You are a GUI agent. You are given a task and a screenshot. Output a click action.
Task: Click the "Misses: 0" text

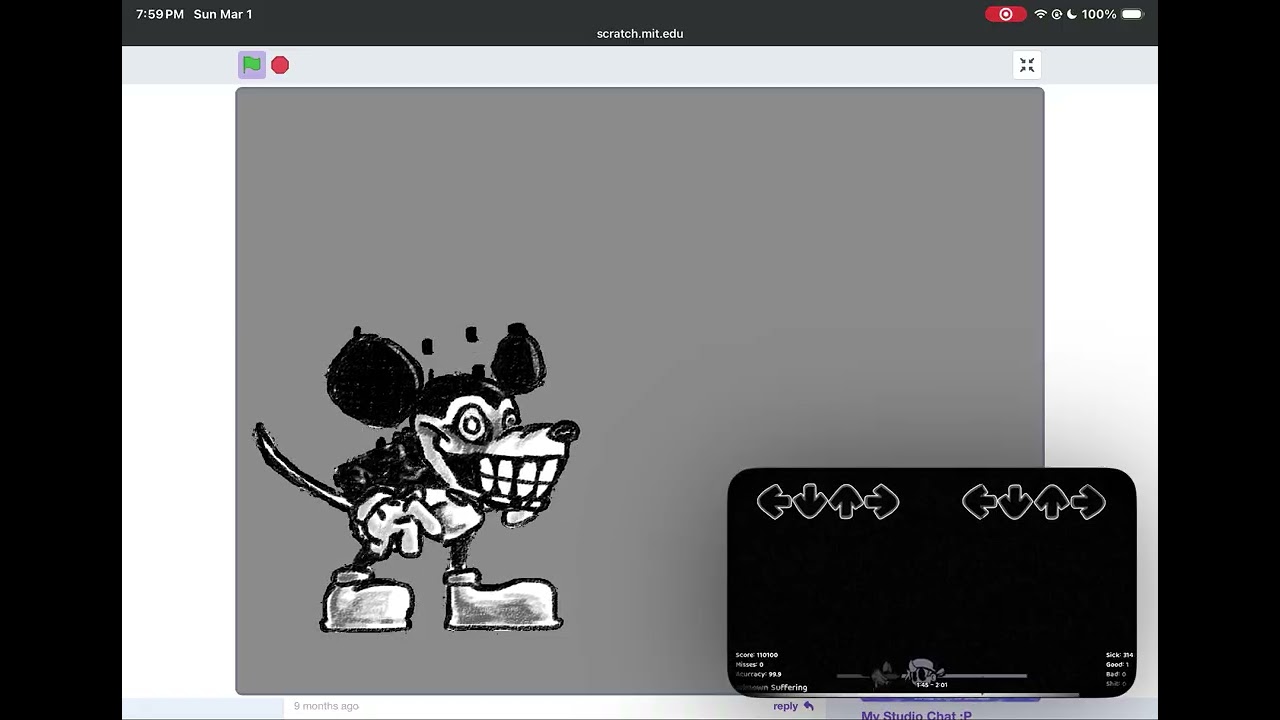[x=749, y=664]
